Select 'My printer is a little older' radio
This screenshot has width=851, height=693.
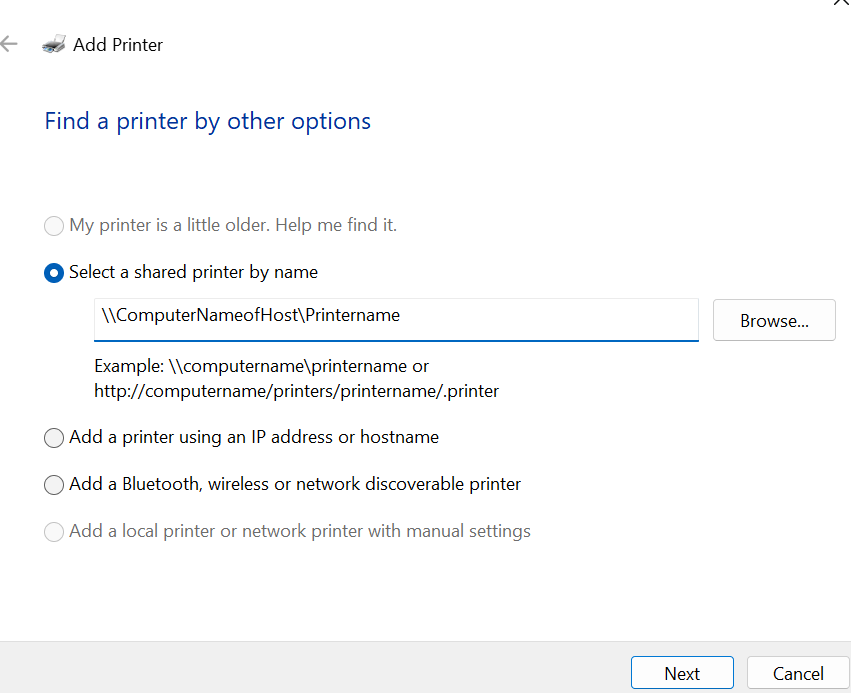(54, 226)
